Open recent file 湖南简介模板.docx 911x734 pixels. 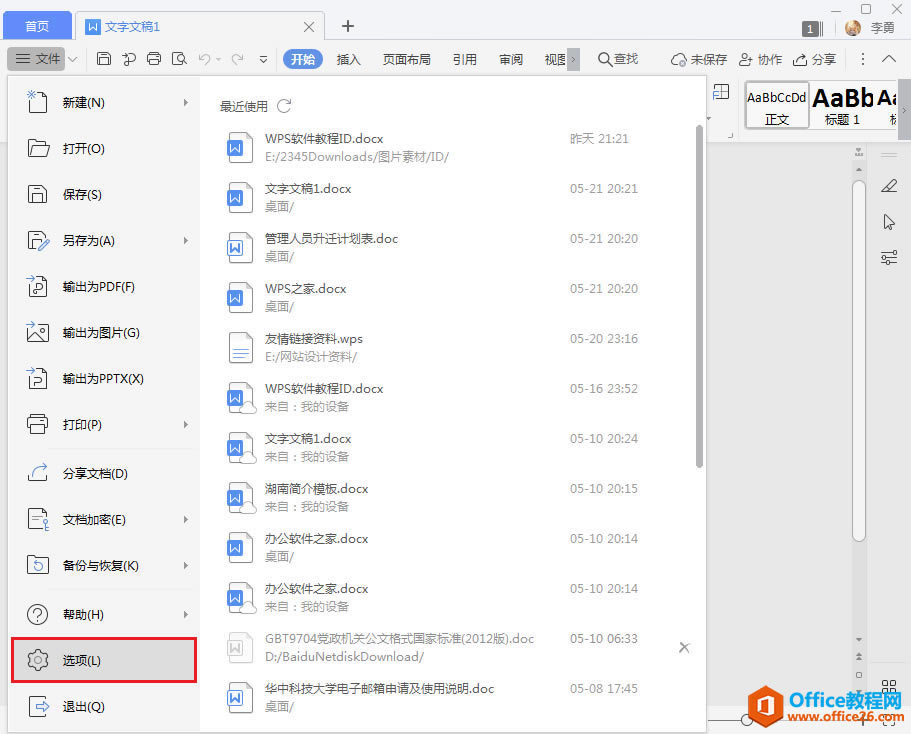click(453, 497)
